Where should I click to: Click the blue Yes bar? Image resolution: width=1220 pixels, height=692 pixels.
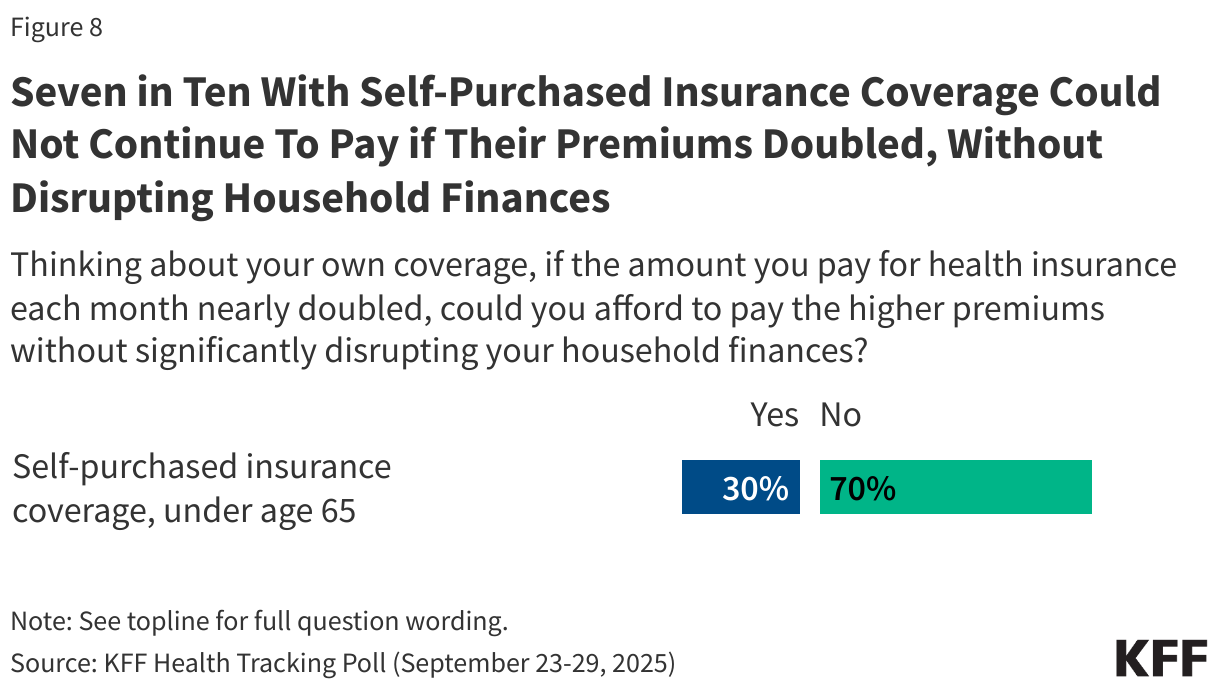coord(740,487)
